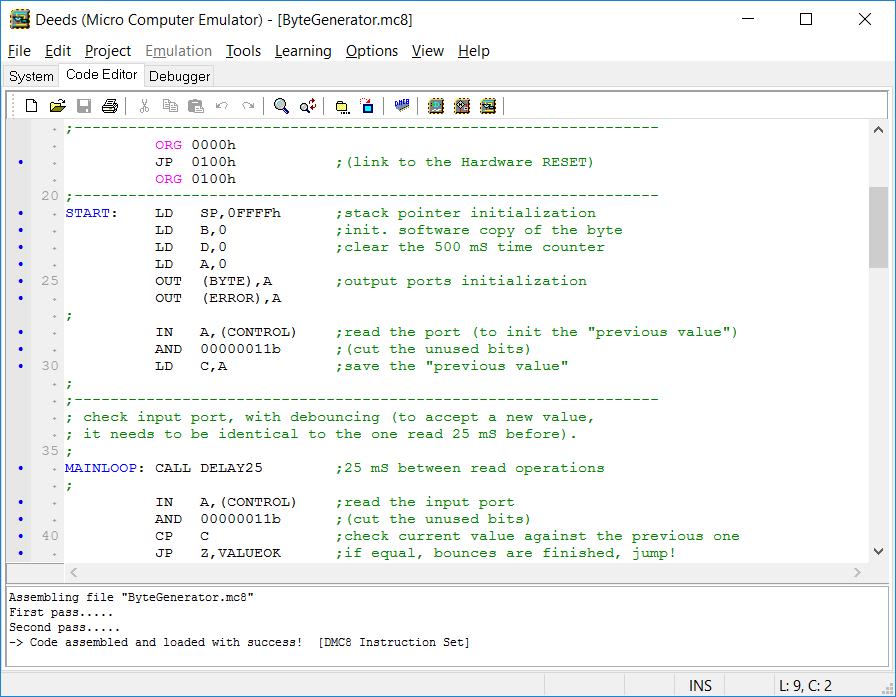The image size is (896, 697).
Task: Click the 'ORG 0000h' directive
Action: [x=195, y=145]
